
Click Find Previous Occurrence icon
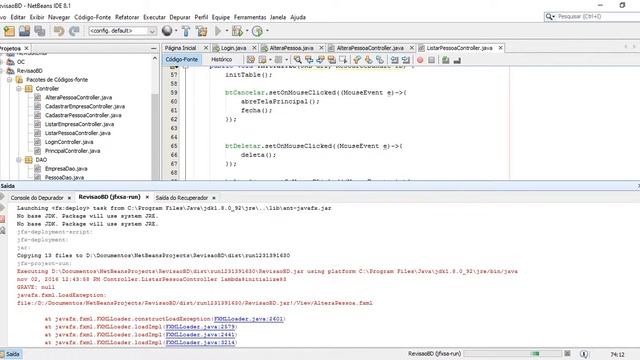pos(309,60)
